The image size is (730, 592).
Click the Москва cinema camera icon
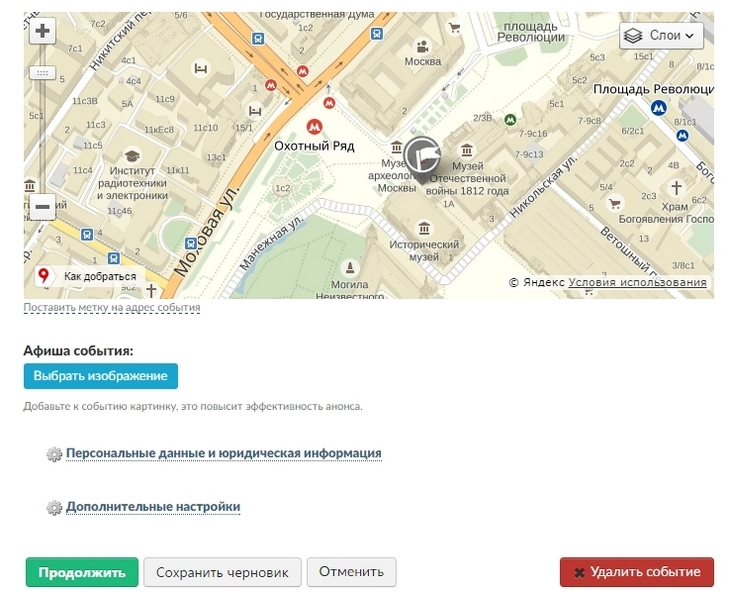422,47
